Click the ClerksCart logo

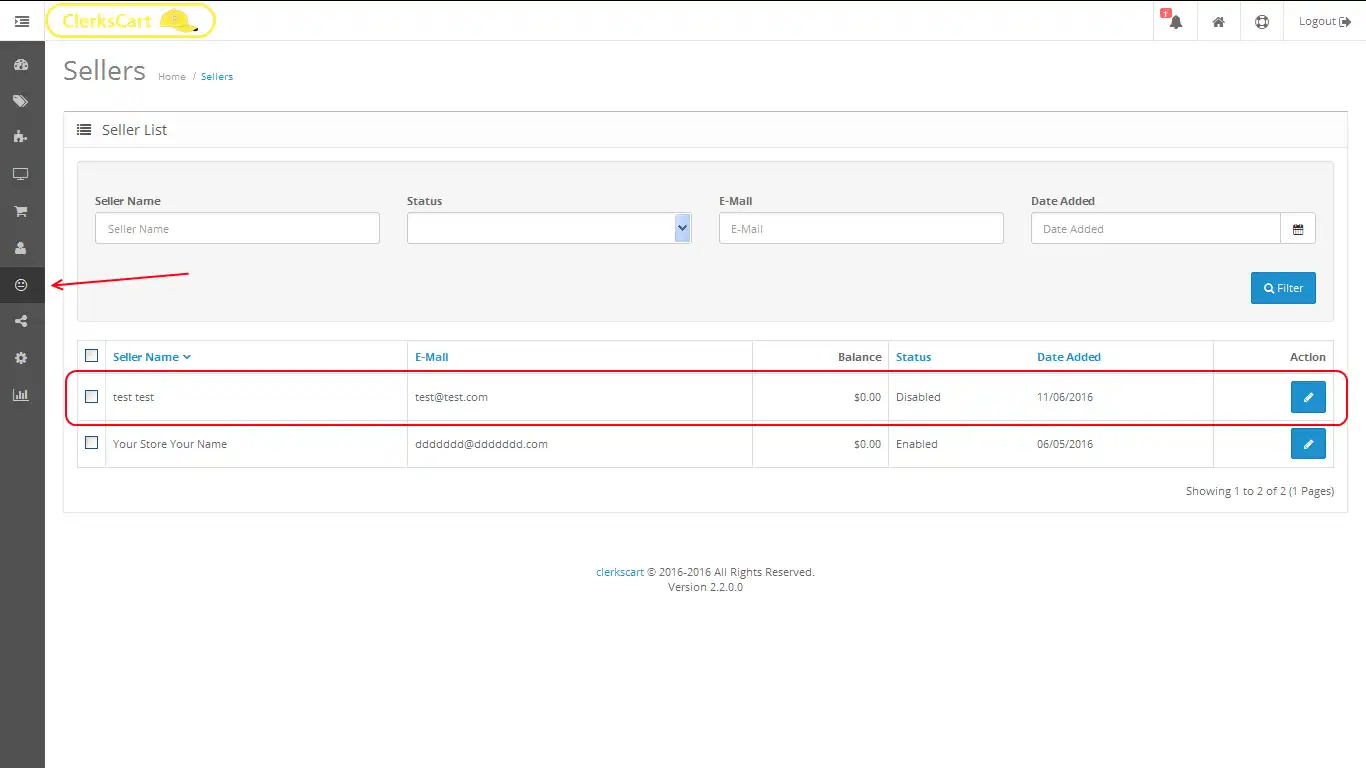[130, 20]
